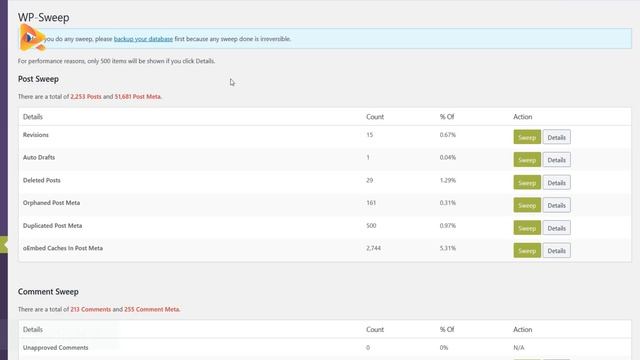This screenshot has height=360, width=640.
Task: Click the oEmbed Caches In Post Meta label
Action: pos(63,248)
